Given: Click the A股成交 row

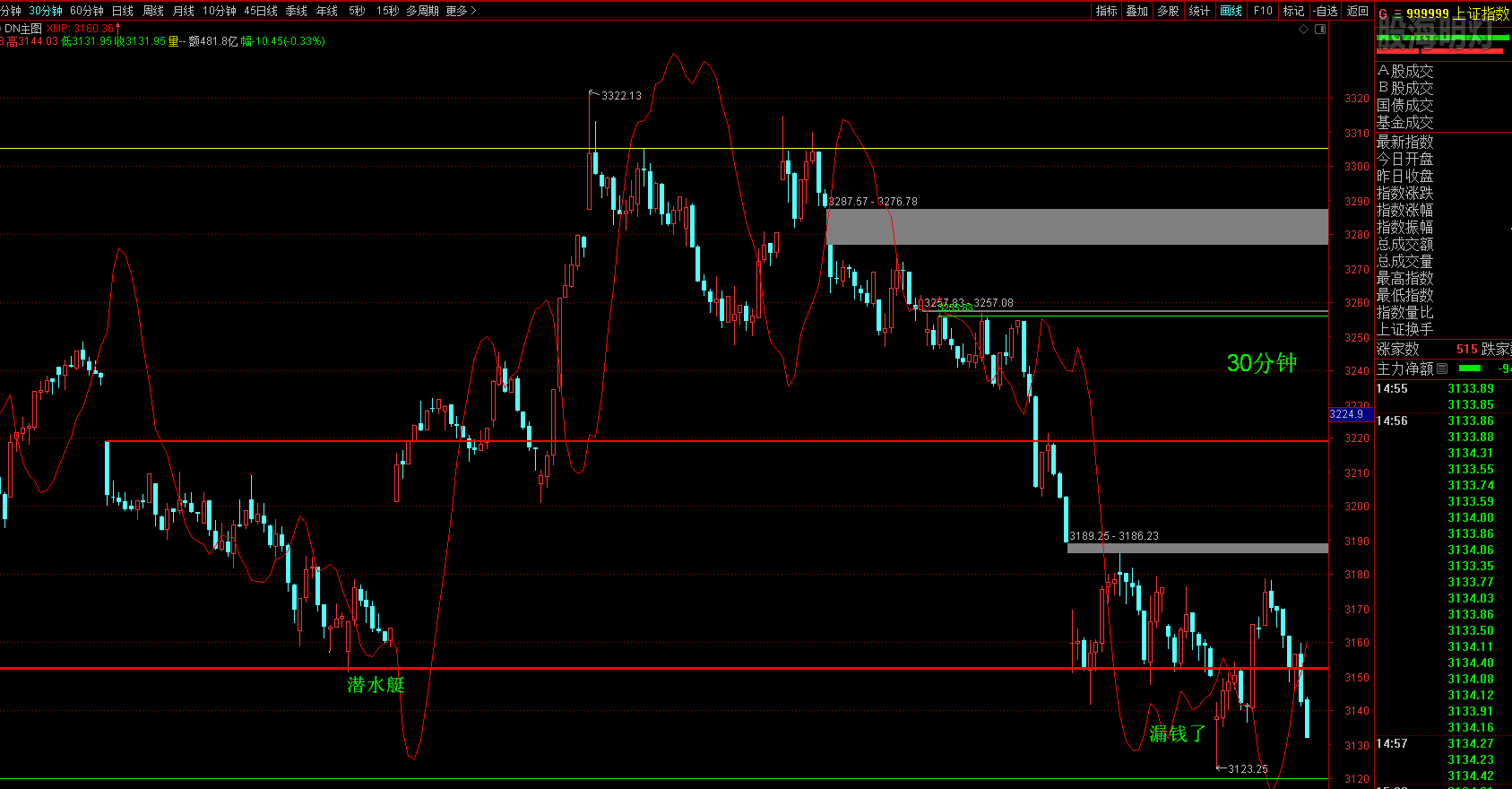Looking at the screenshot, I should pyautogui.click(x=1443, y=71).
